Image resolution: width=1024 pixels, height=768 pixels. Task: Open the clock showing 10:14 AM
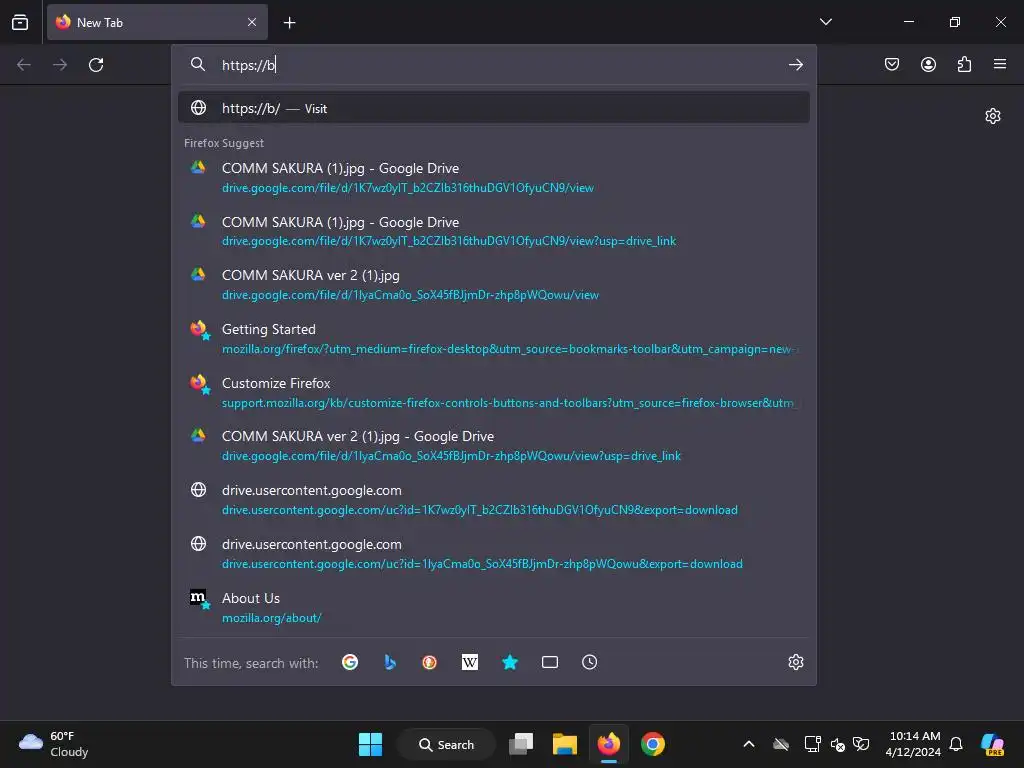click(x=913, y=744)
